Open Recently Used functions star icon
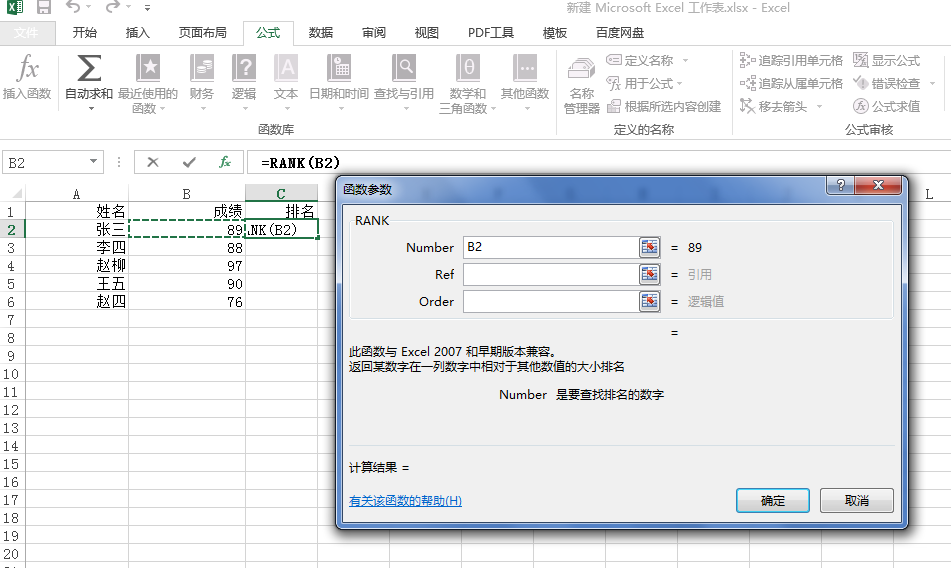Viewport: 951px width, 568px height. click(x=147, y=68)
